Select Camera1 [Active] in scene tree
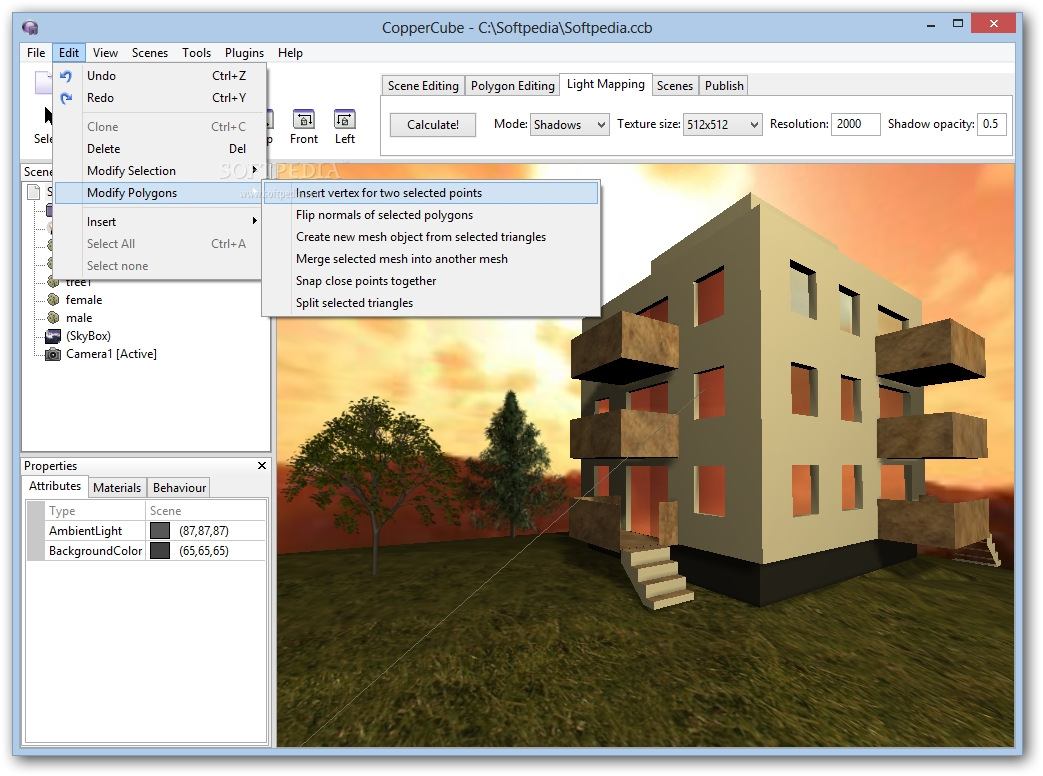This screenshot has height=776, width=1043. coord(111,354)
